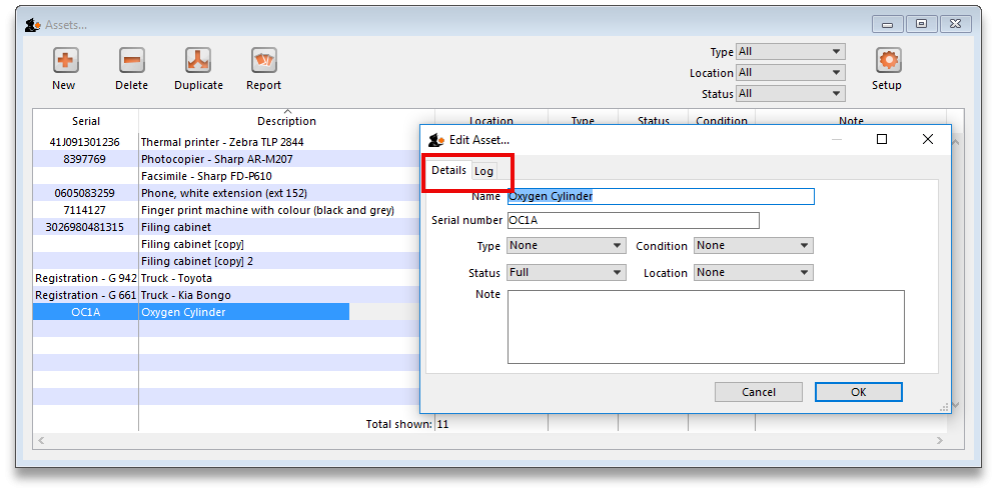Sort by the Description column header

coord(286,121)
